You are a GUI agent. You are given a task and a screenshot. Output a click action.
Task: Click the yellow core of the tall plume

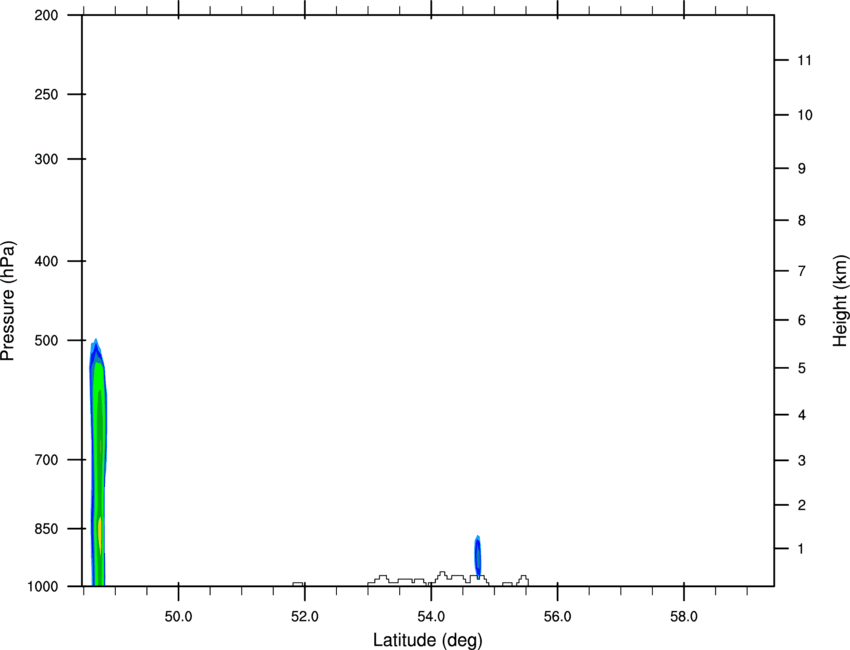(x=100, y=534)
